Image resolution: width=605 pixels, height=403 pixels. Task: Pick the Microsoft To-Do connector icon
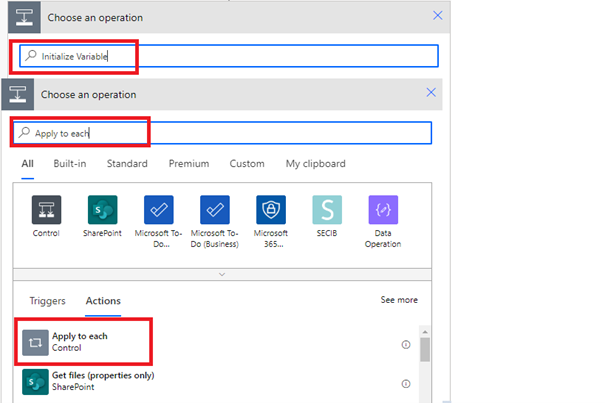coord(159,210)
